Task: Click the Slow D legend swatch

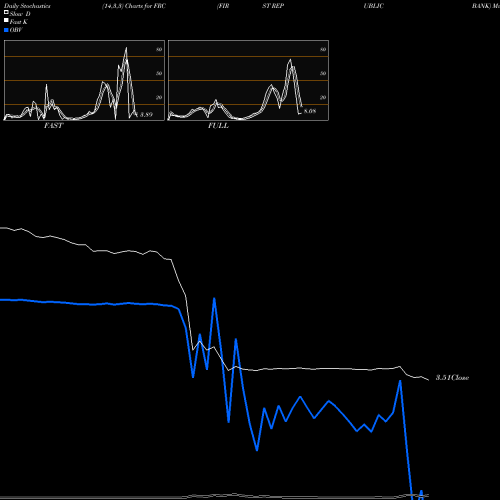Action: (6, 13)
